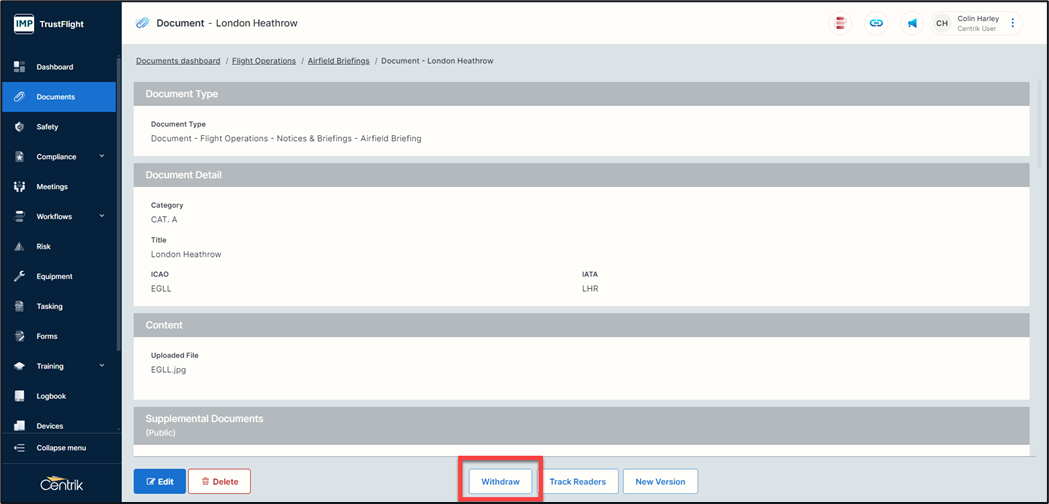Click the Equipment wrench icon
The width and height of the screenshot is (1049, 504).
19,276
